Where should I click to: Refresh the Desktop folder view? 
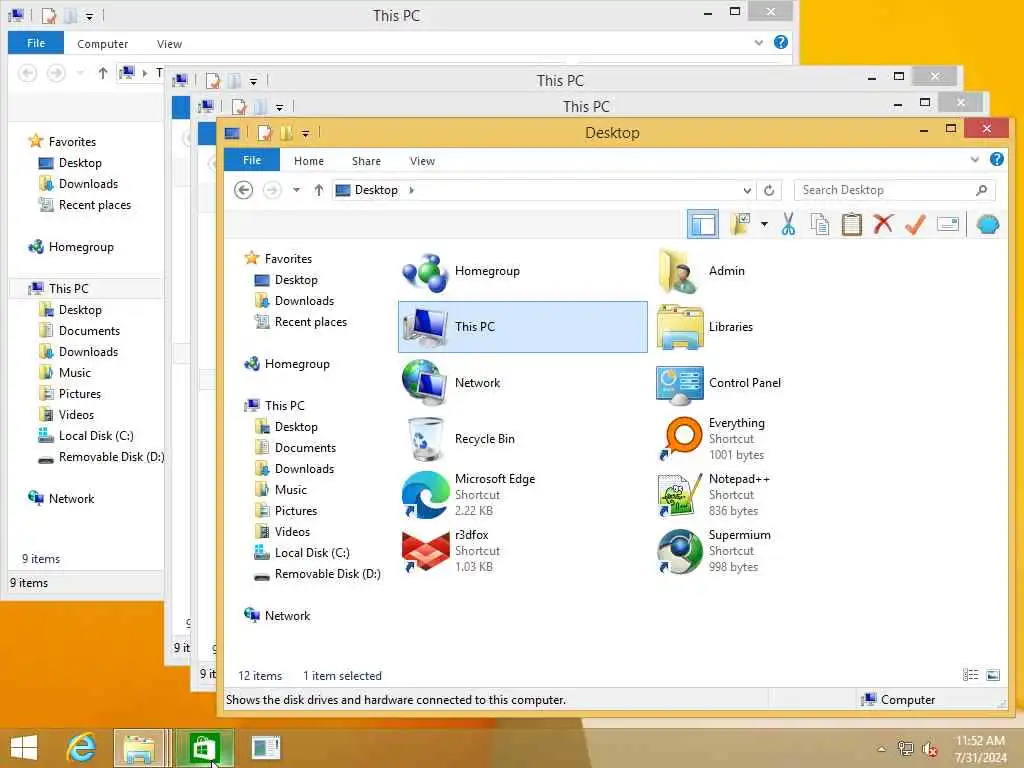point(769,190)
